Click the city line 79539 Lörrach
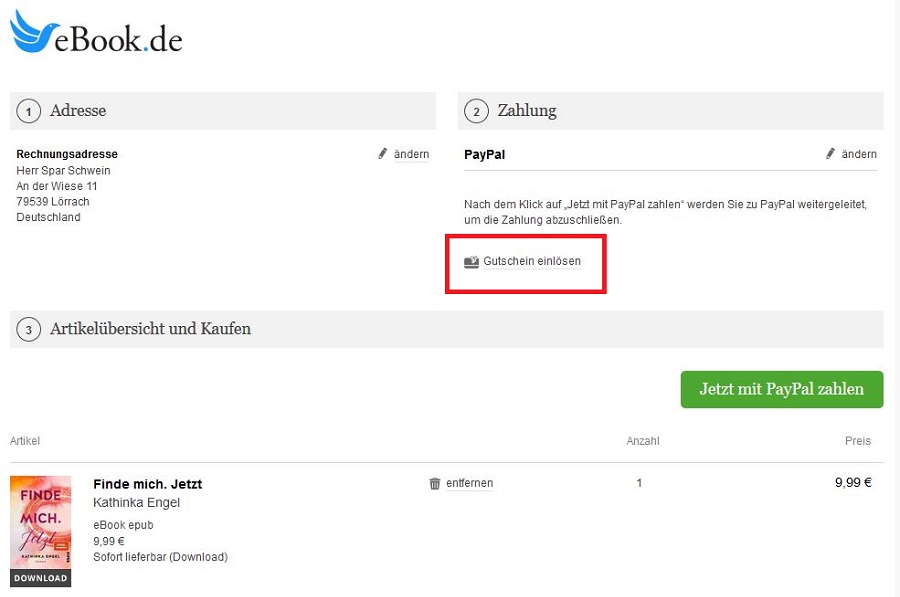The height and width of the screenshot is (597, 900). [x=53, y=201]
